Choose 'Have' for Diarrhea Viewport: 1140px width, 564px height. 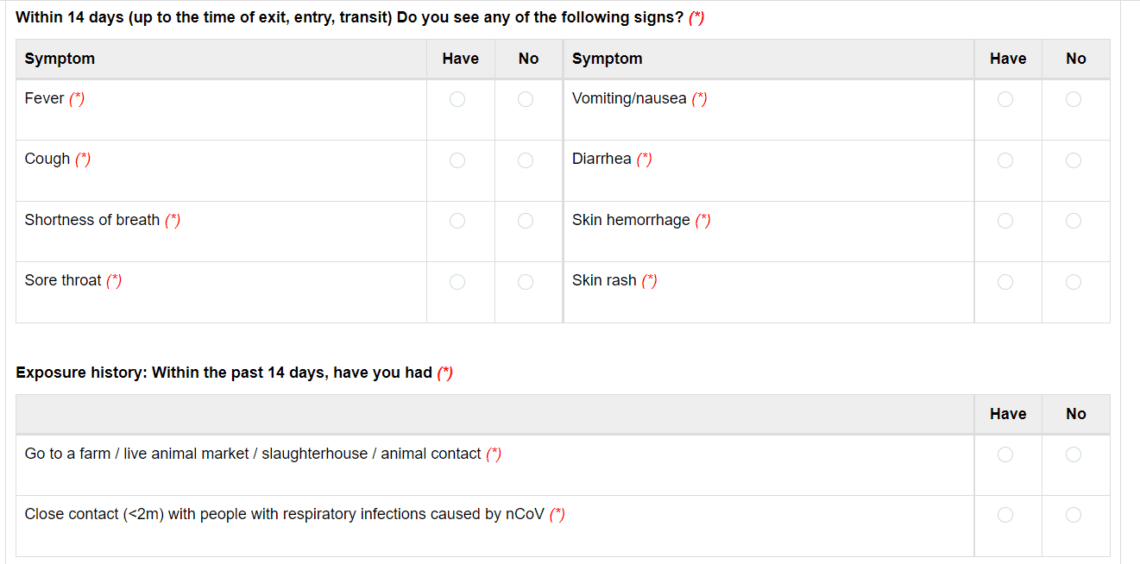click(1005, 160)
